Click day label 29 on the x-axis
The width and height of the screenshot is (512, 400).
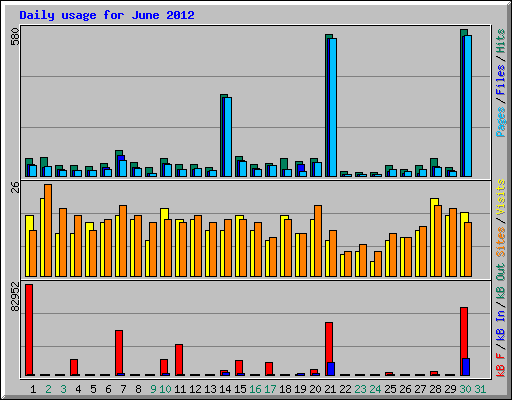(x=450, y=389)
